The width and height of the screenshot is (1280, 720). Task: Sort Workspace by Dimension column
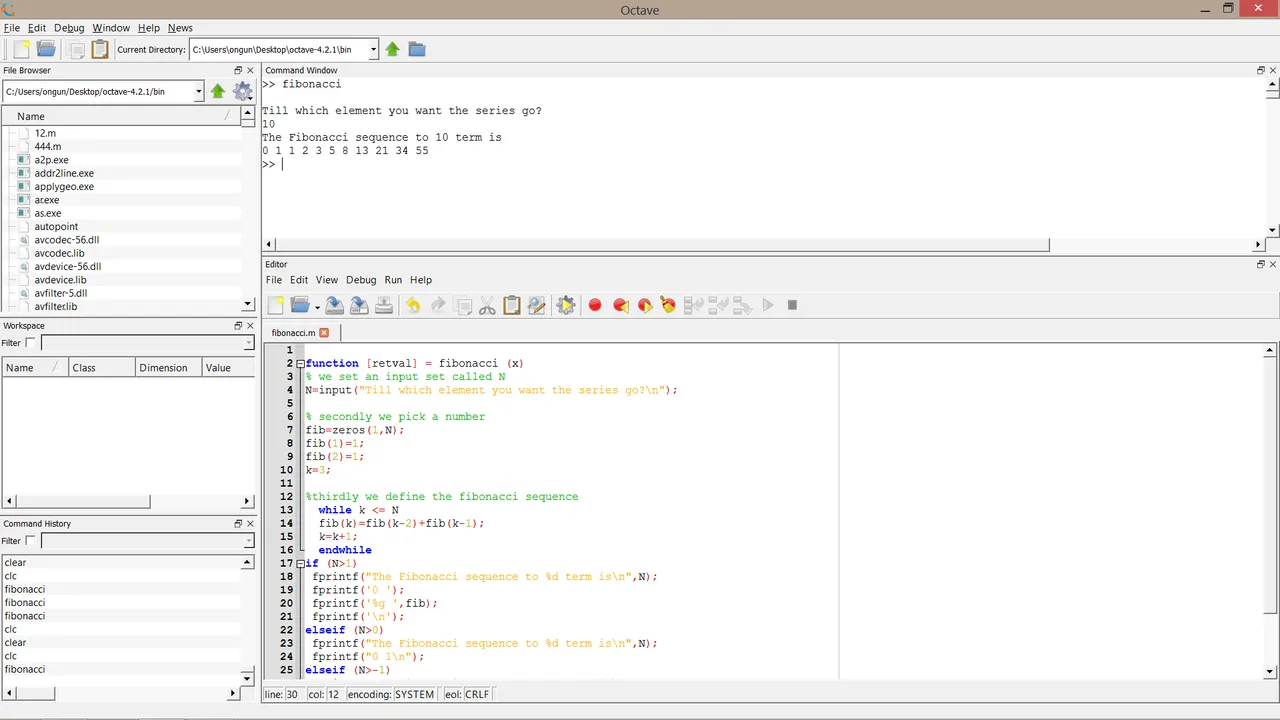point(168,368)
